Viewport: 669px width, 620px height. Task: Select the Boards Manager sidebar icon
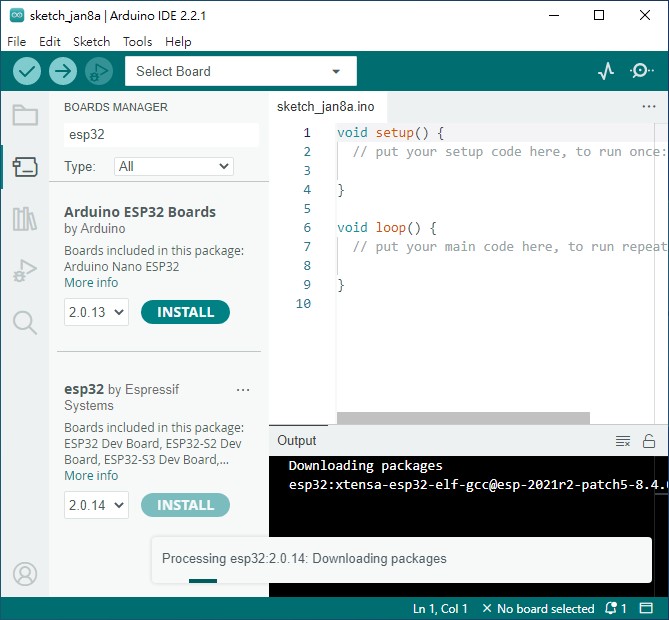(25, 167)
